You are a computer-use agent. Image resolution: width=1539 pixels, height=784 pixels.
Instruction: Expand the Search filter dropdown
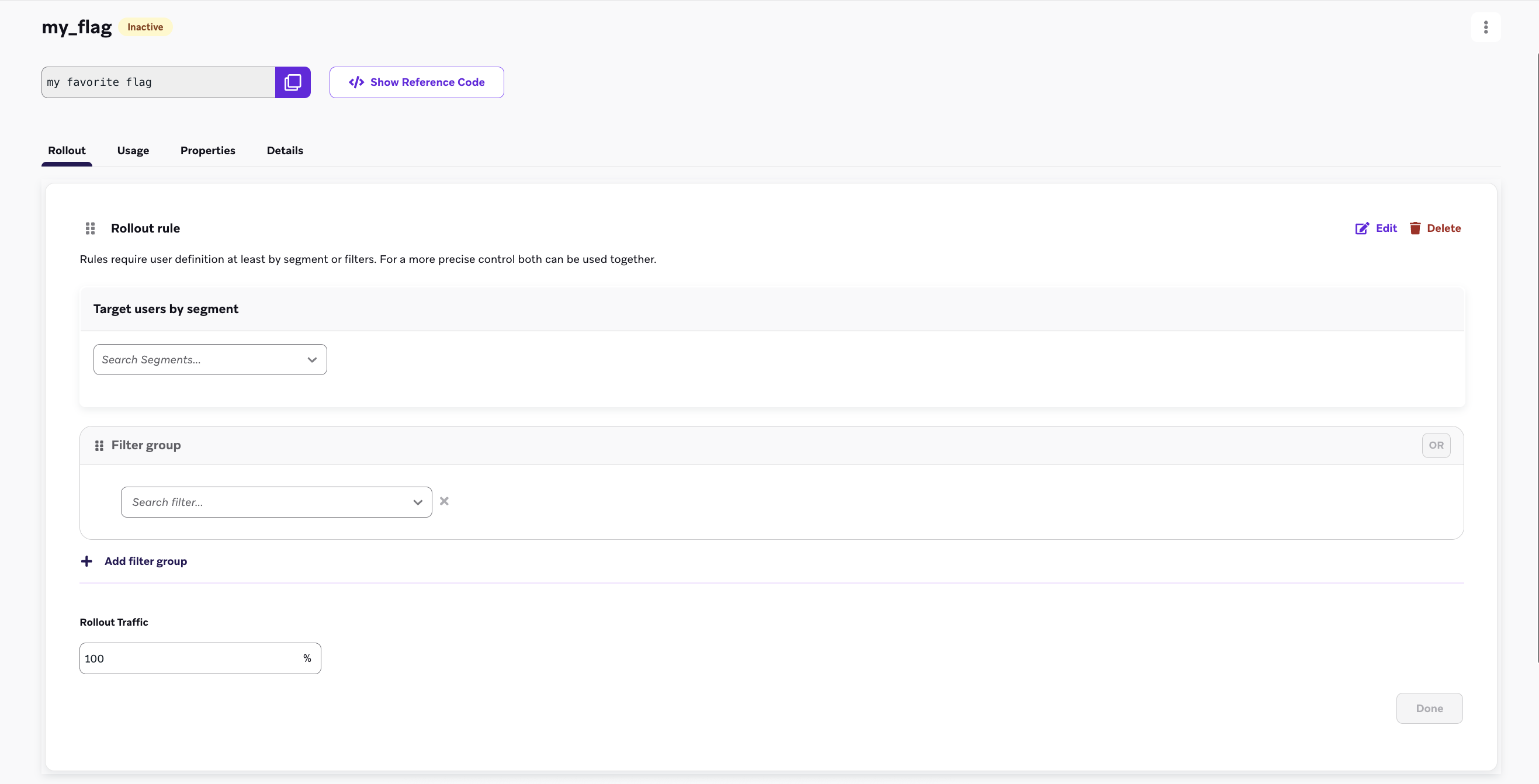[x=418, y=502]
